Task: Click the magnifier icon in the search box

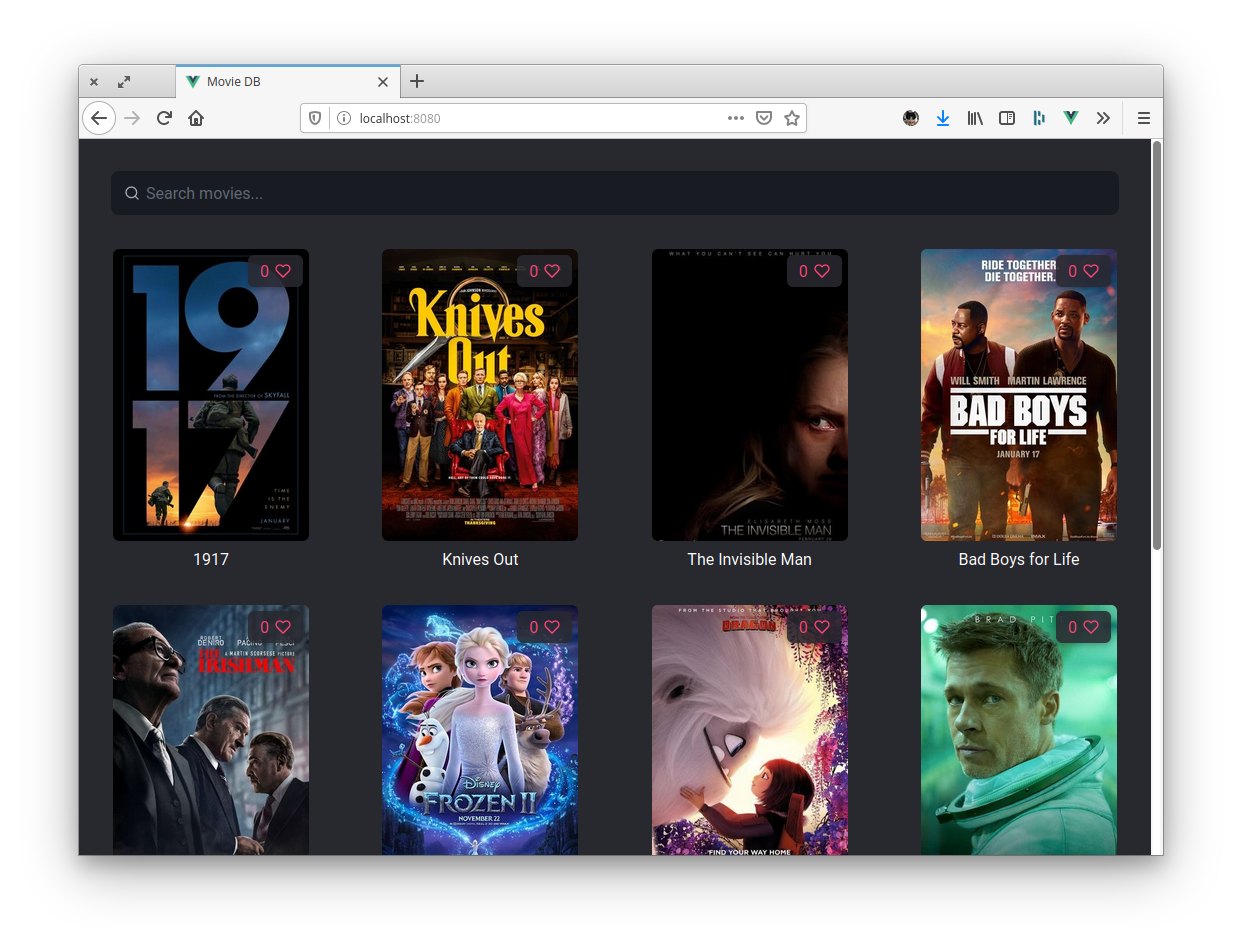Action: click(x=131, y=193)
